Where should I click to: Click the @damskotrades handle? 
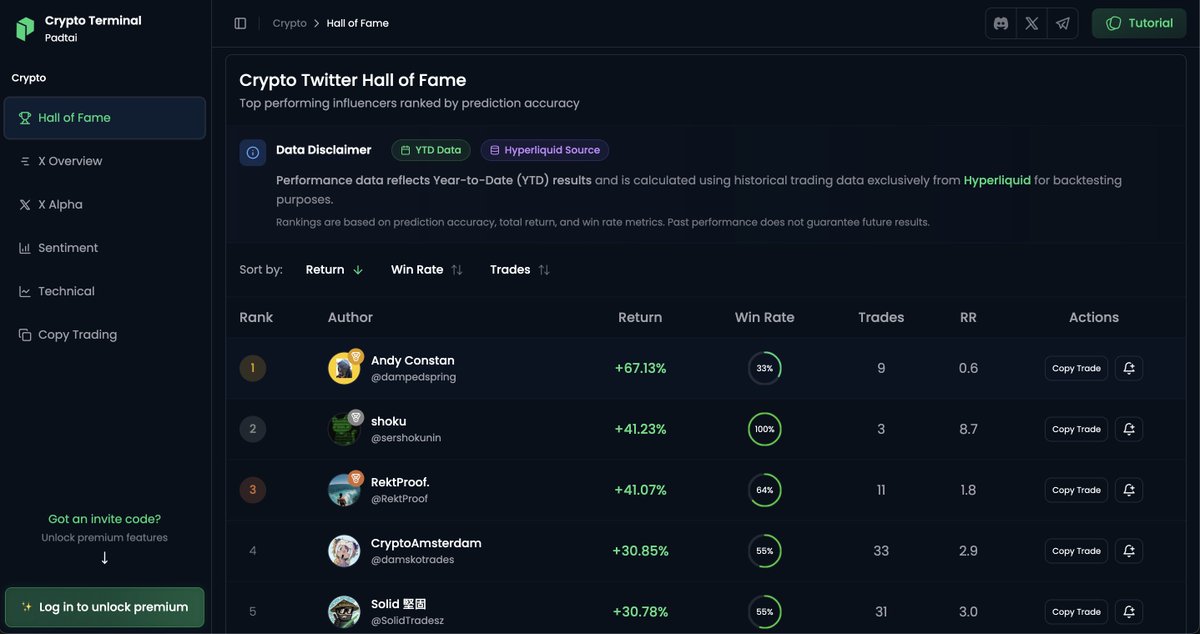pyautogui.click(x=412, y=560)
